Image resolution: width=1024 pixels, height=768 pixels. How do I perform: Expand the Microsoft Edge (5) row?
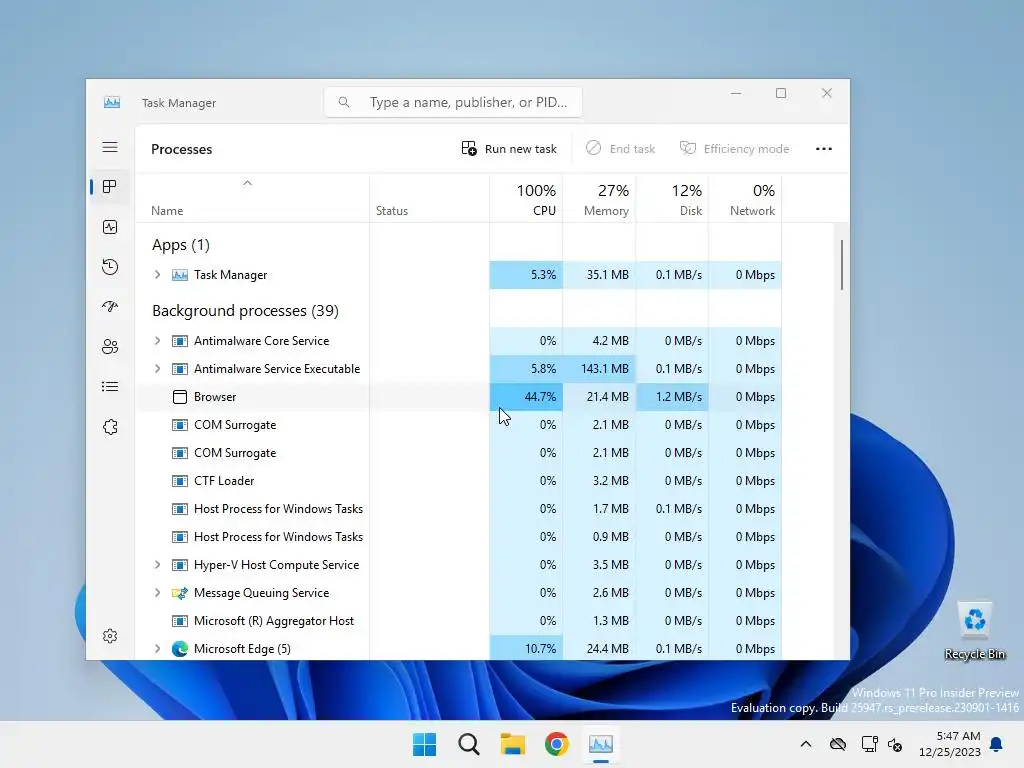[157, 648]
